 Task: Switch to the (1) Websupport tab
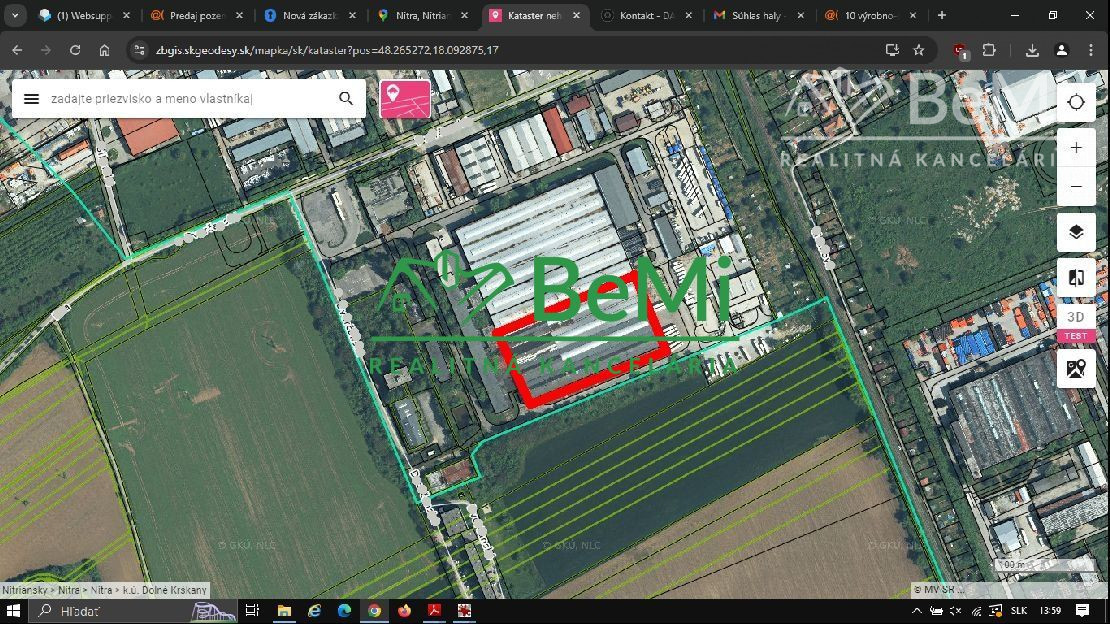coord(84,15)
